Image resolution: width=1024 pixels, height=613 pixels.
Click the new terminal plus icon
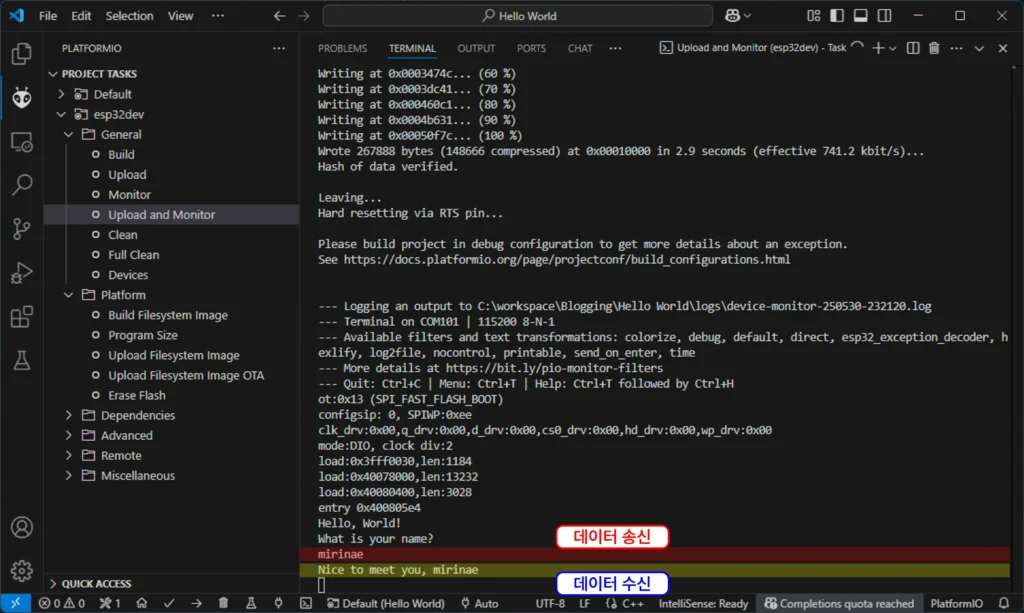[878, 48]
